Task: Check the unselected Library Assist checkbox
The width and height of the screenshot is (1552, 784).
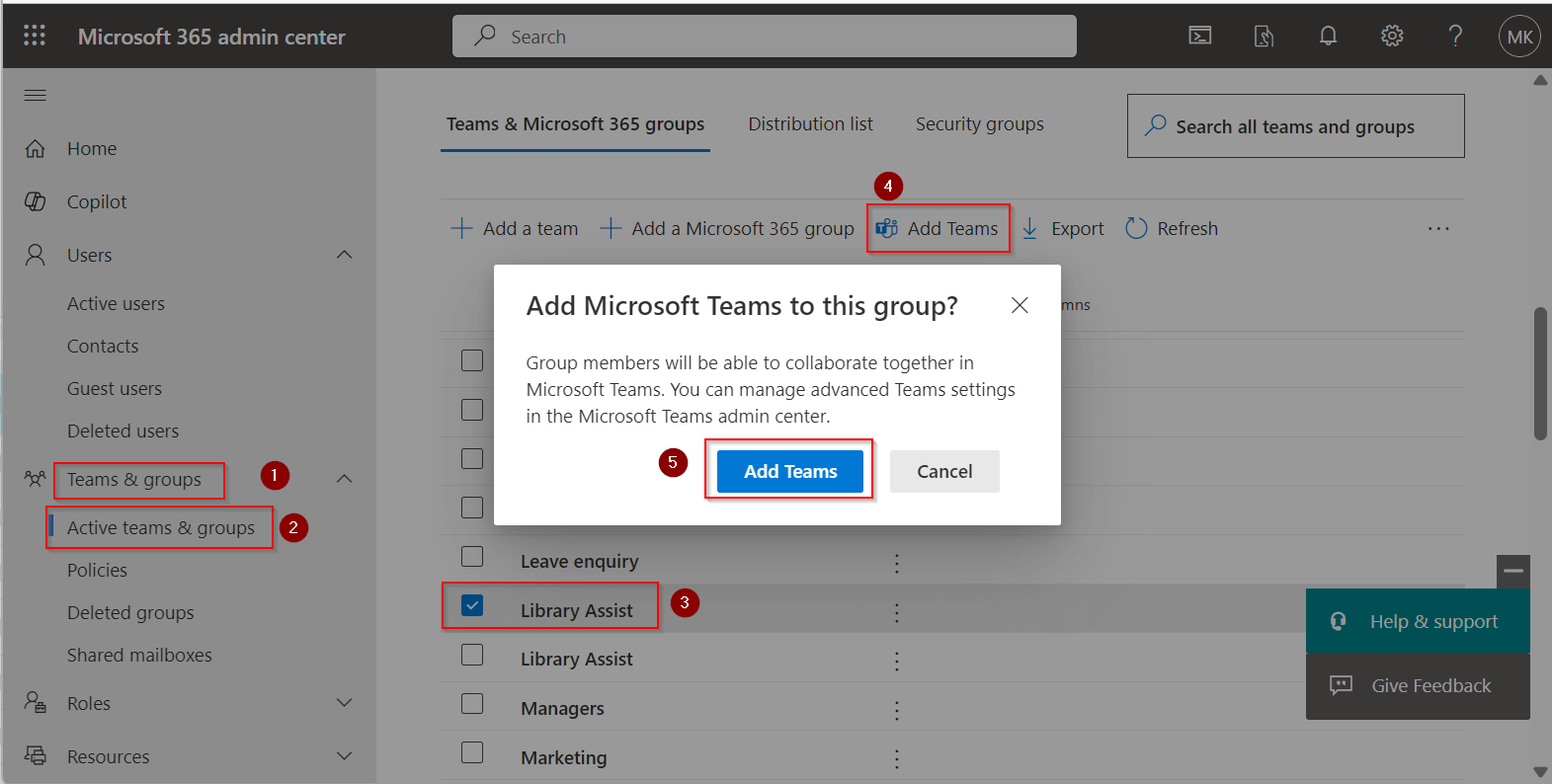Action: 472,655
